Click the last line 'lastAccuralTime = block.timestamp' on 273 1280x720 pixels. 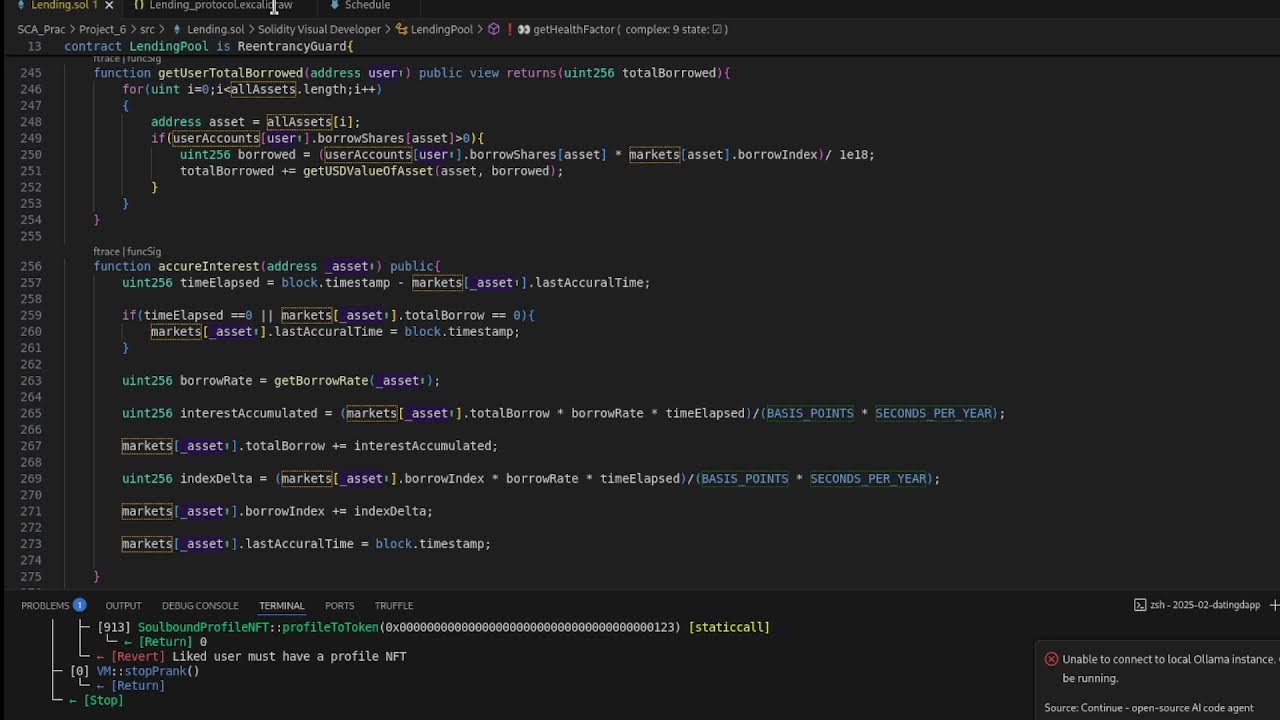(306, 544)
